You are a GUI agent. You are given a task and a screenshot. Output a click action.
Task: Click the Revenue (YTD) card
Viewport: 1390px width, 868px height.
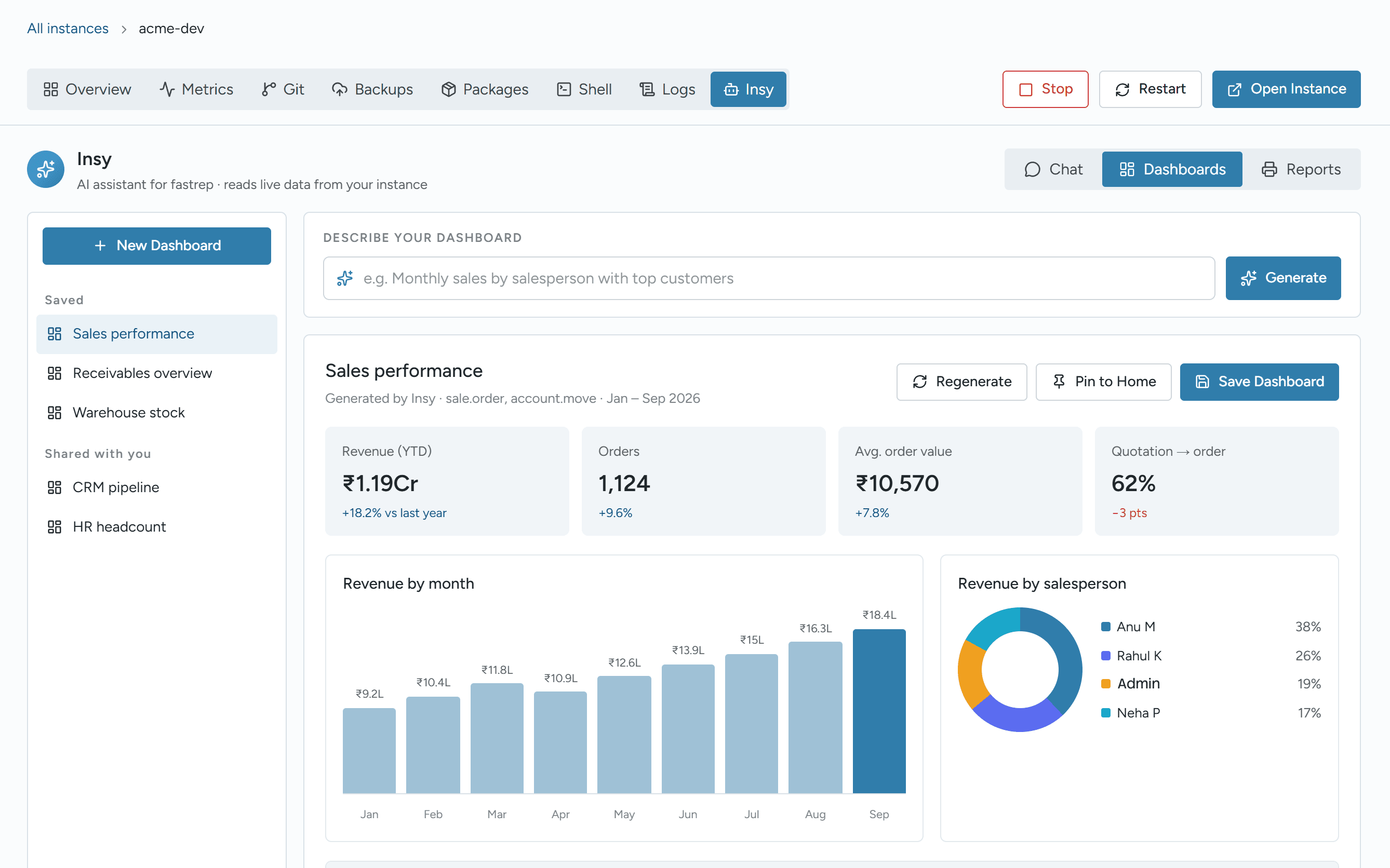[x=447, y=481]
